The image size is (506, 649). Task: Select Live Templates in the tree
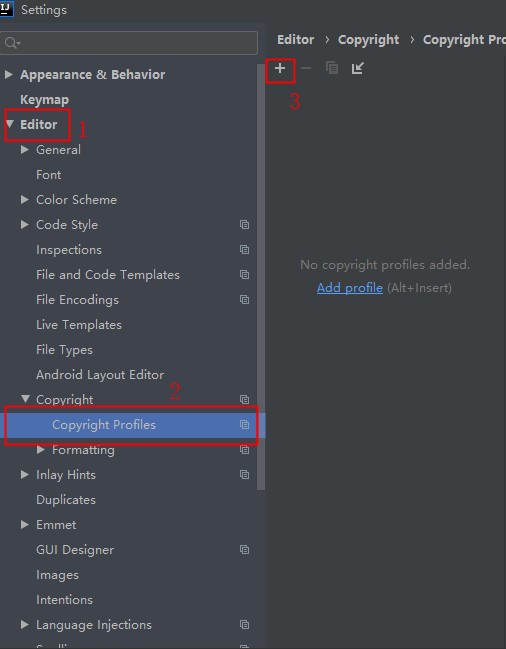[79, 325]
